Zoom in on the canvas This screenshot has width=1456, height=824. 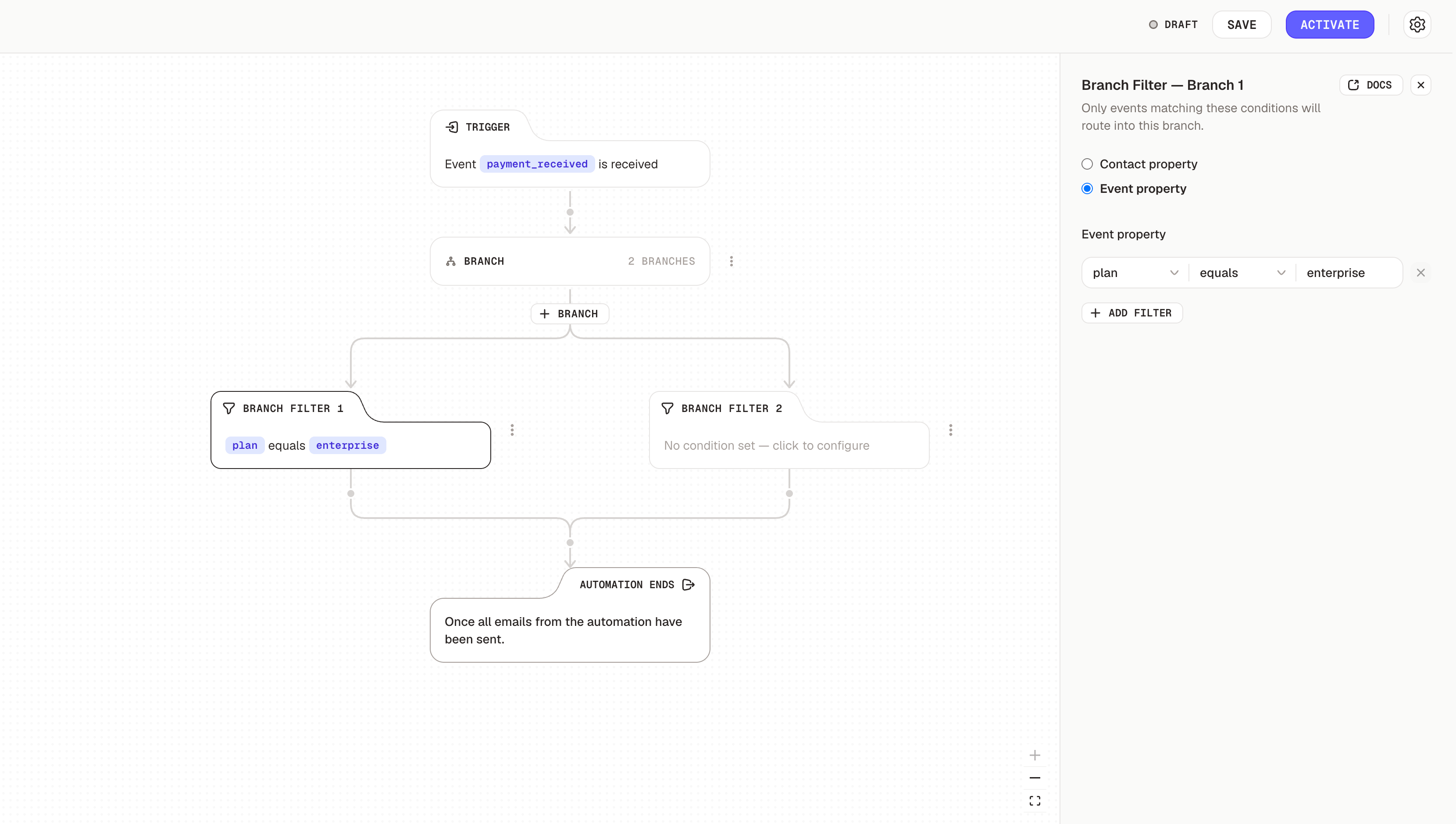[x=1035, y=755]
